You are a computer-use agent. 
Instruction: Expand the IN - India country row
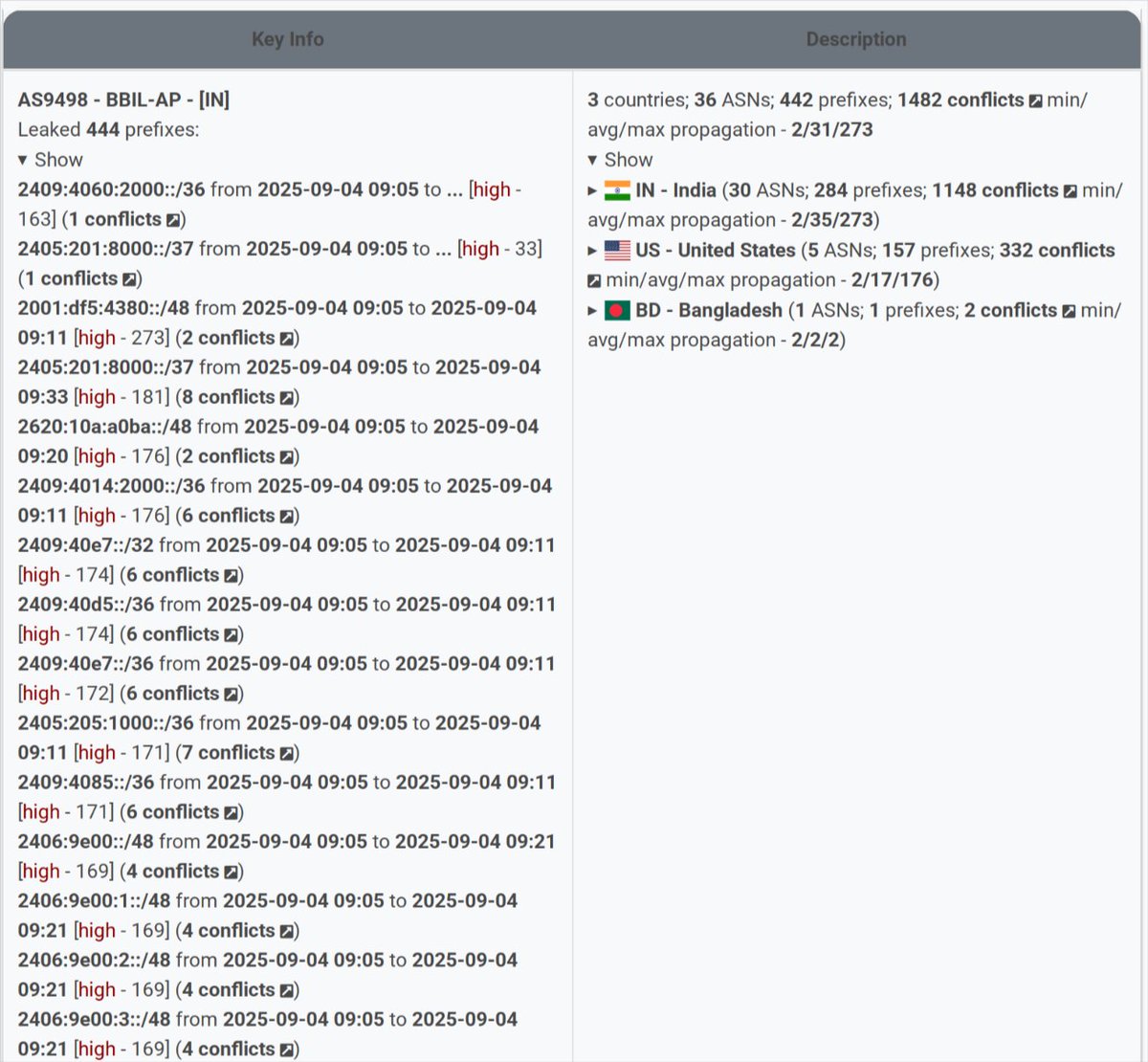[593, 190]
